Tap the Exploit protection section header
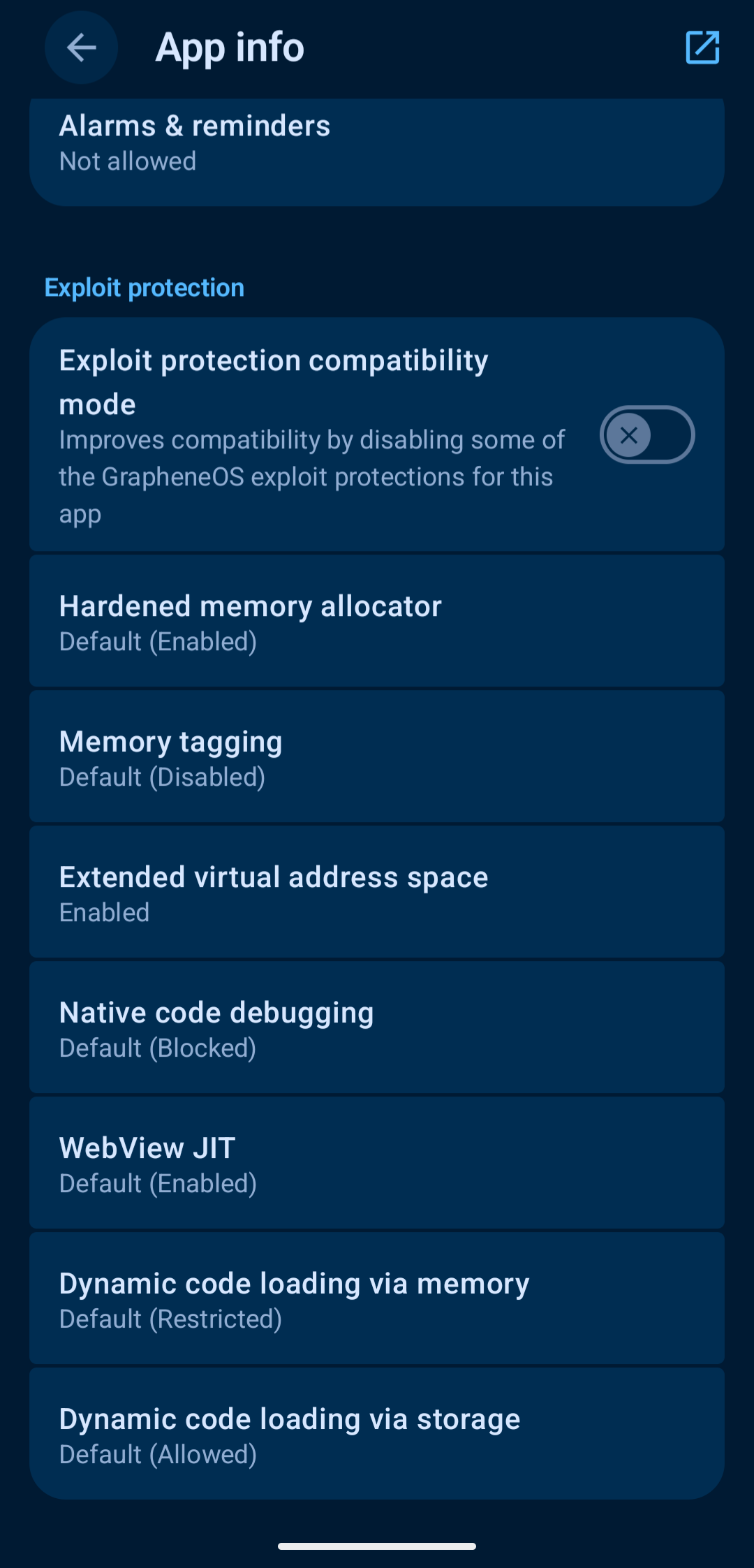The image size is (754, 1568). tap(145, 288)
